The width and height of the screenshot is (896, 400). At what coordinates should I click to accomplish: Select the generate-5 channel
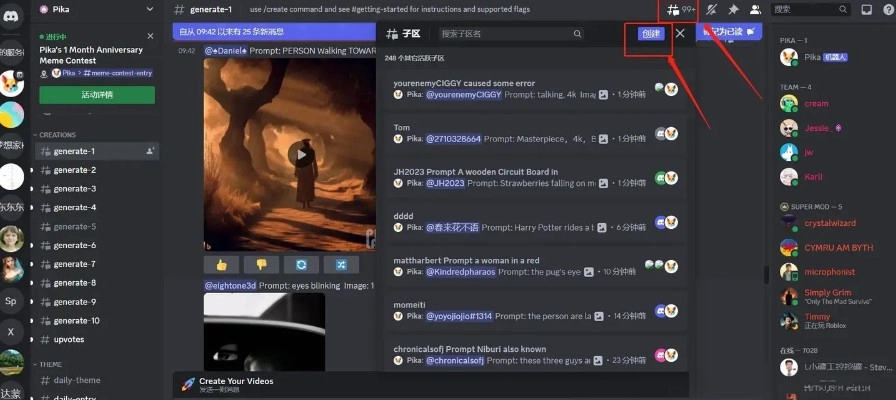pyautogui.click(x=75, y=227)
